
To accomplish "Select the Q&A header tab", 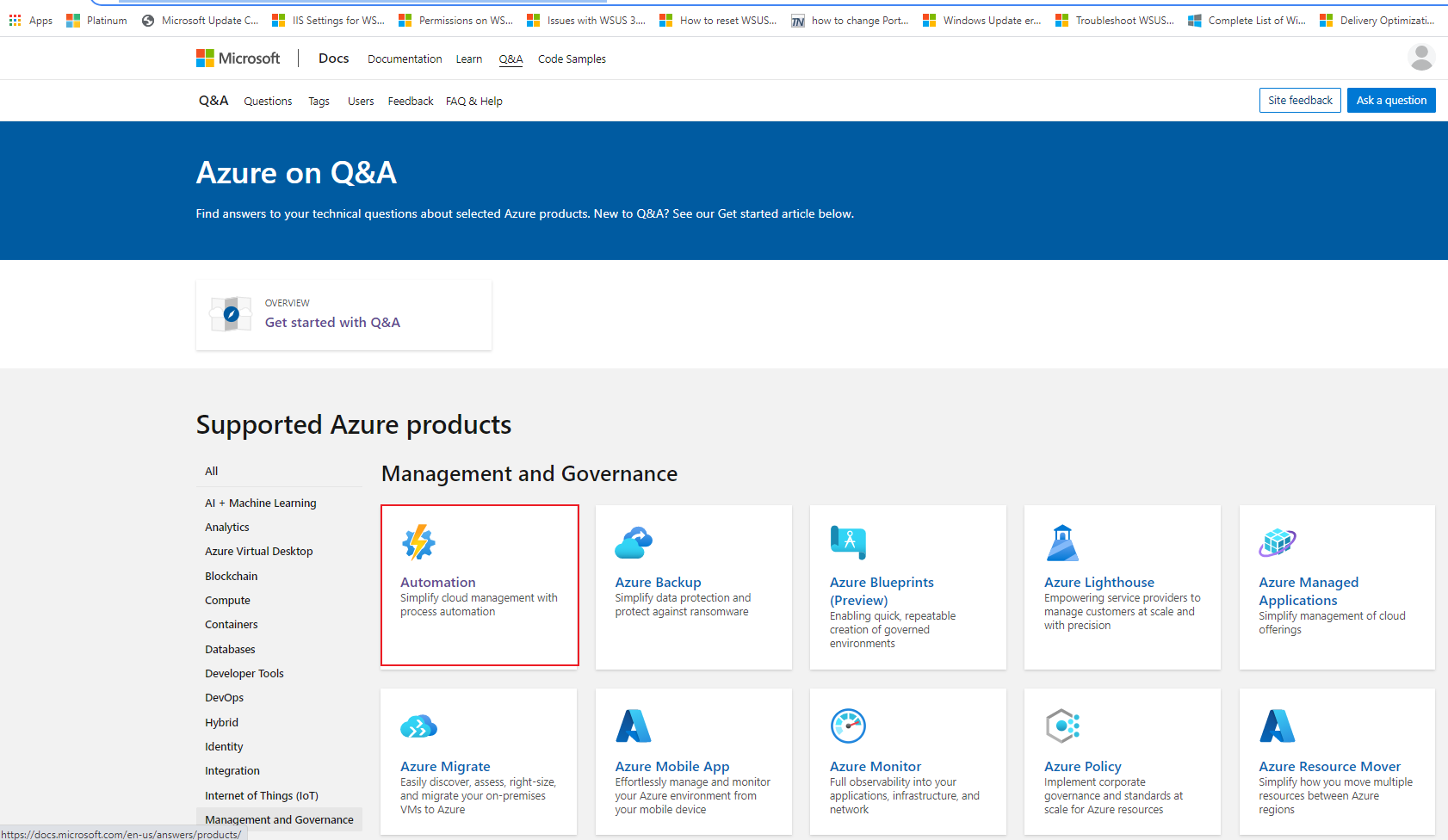I will 511,59.
